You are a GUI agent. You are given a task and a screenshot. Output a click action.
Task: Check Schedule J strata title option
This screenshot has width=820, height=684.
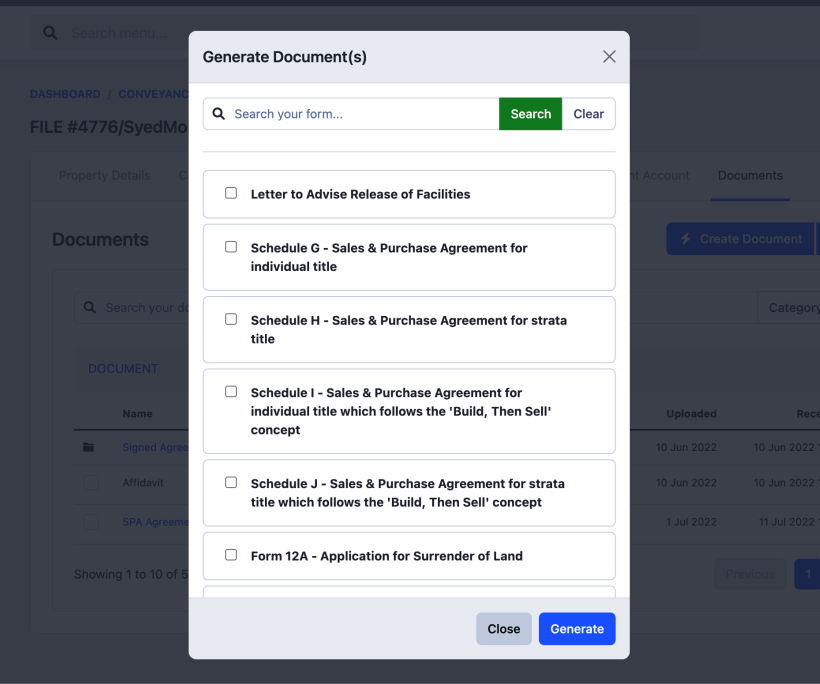coord(231,482)
